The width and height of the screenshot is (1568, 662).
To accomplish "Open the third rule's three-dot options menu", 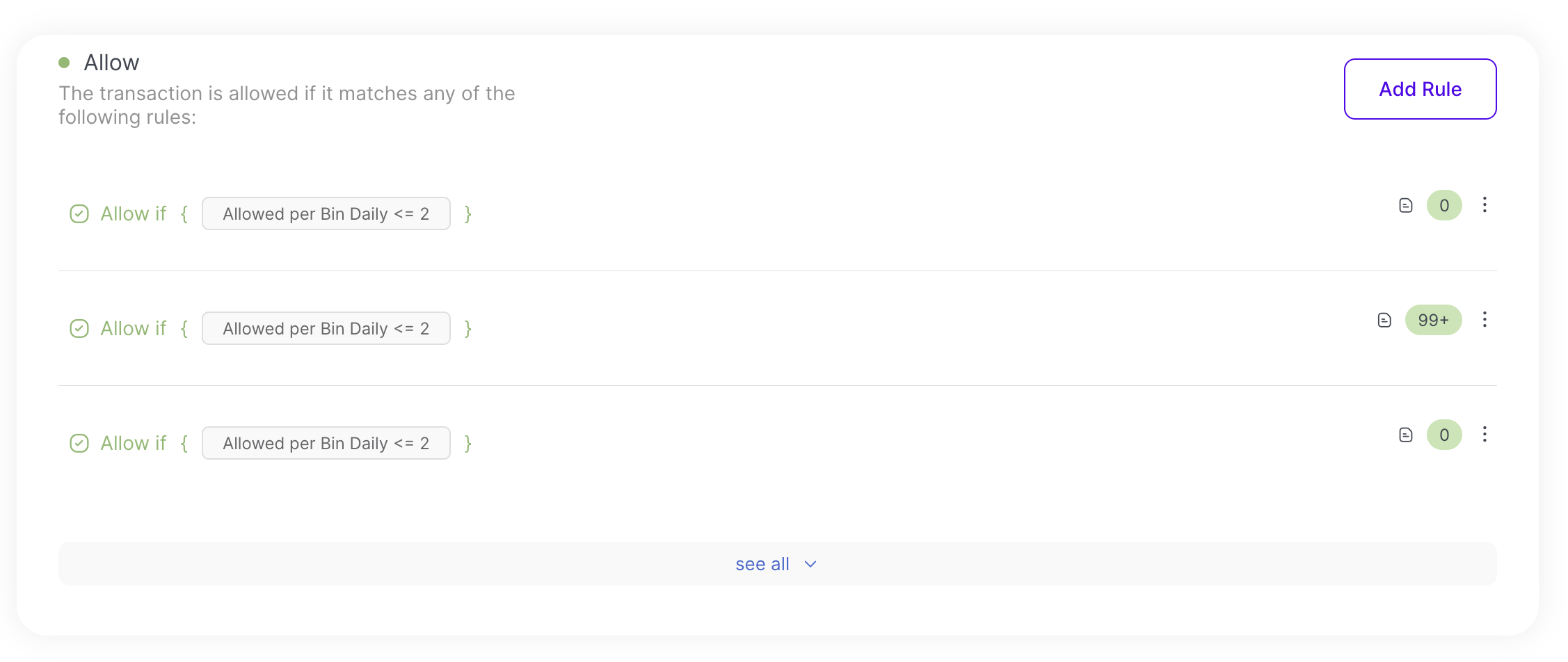I will tap(1484, 434).
